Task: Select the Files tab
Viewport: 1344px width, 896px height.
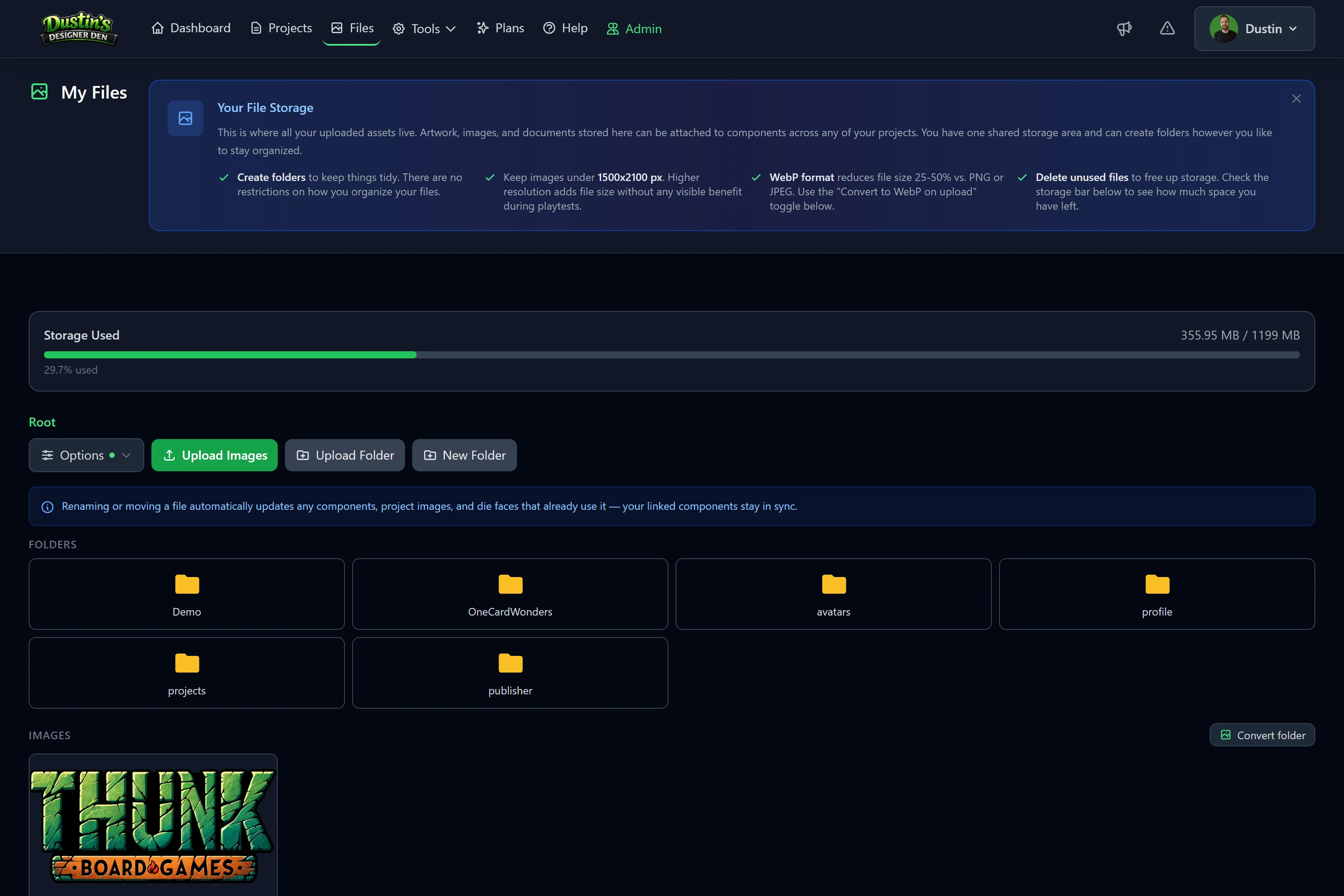Action: 352,28
